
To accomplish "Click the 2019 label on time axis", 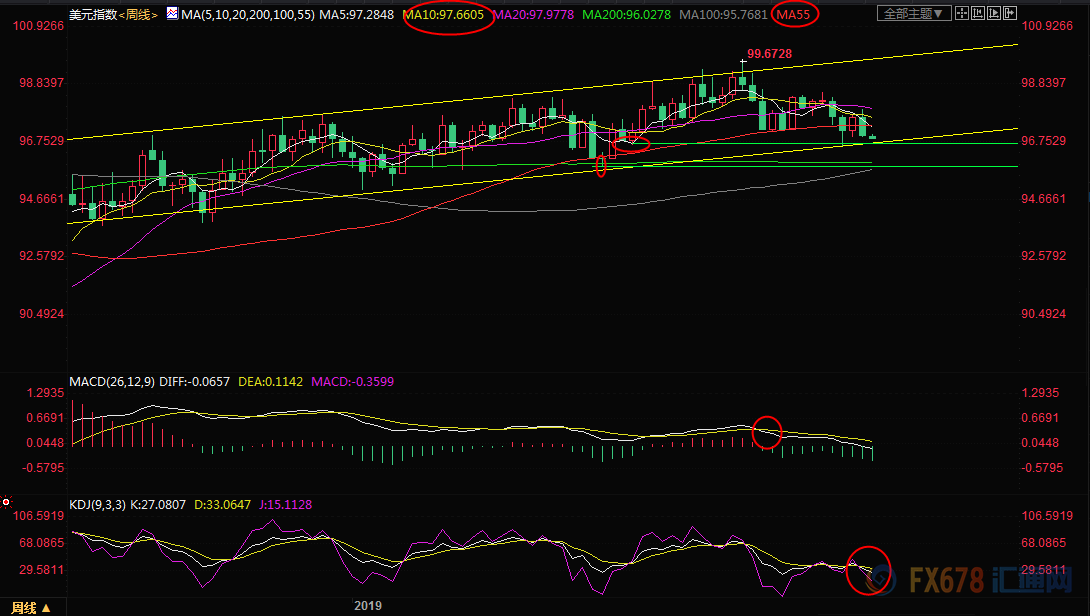I will [371, 606].
